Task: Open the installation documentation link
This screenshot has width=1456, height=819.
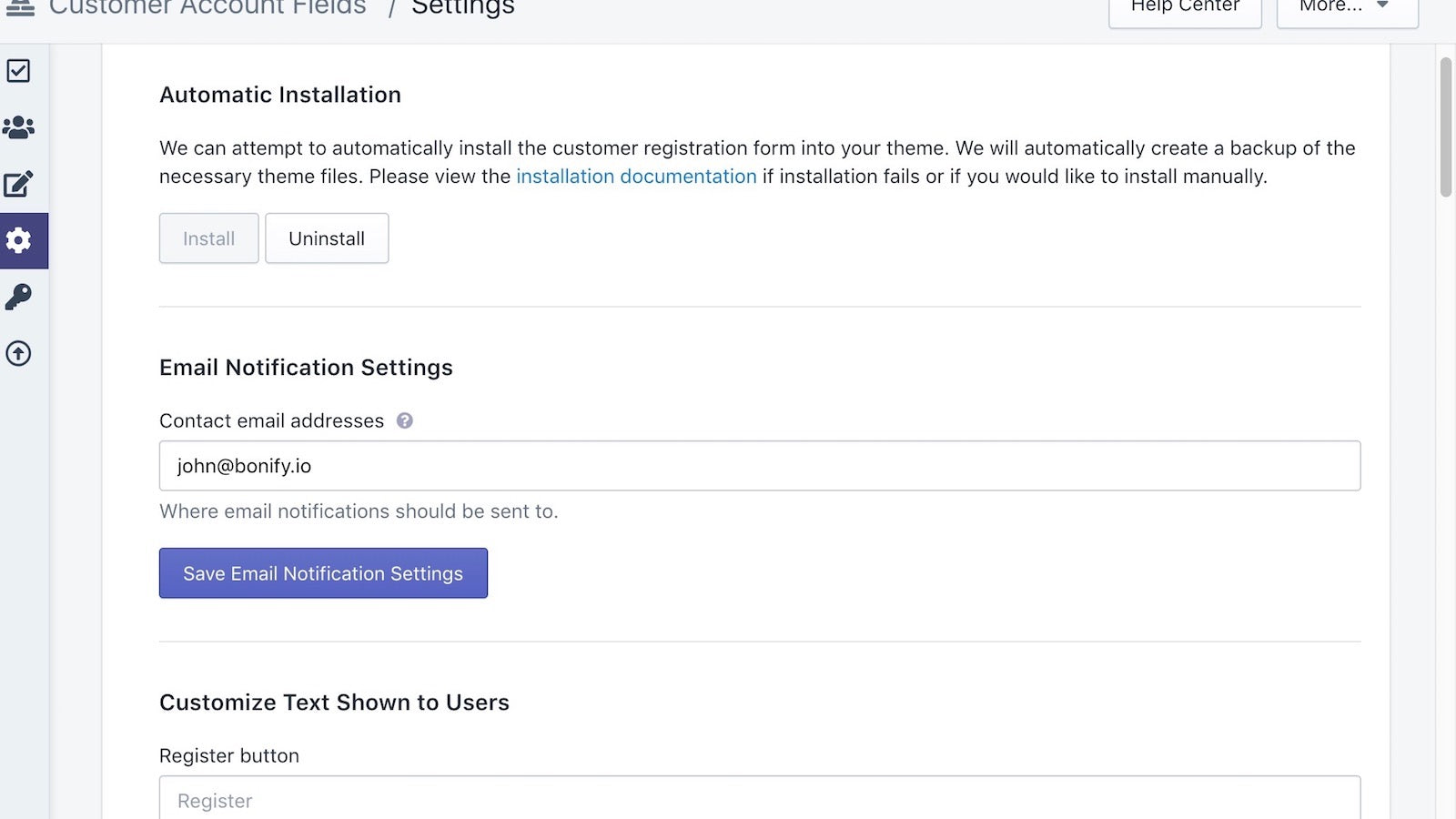Action: (636, 177)
